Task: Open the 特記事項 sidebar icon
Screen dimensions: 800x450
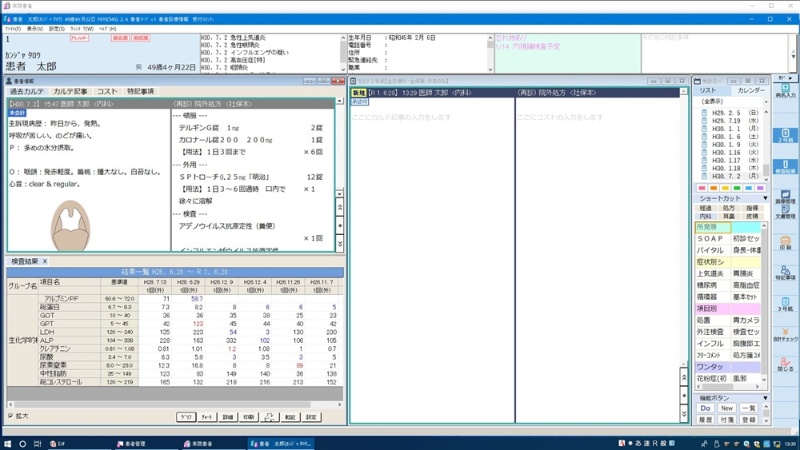Action: (x=785, y=275)
